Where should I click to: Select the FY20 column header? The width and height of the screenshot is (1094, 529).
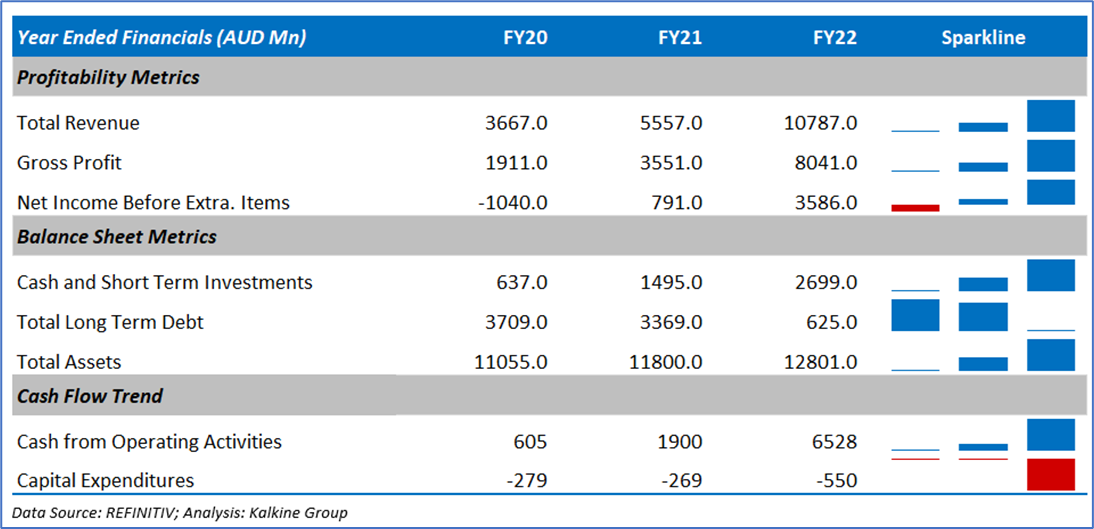point(525,38)
